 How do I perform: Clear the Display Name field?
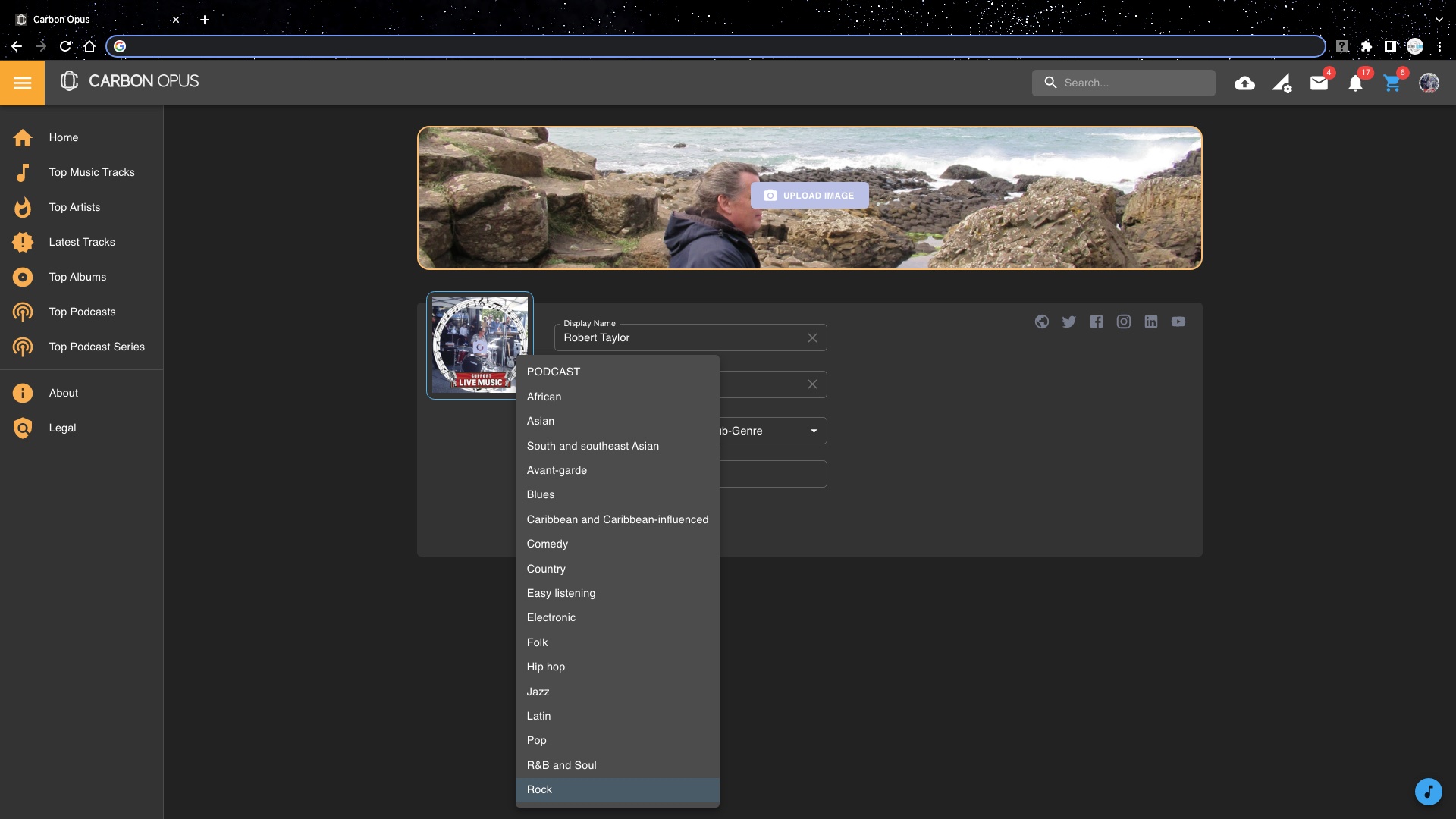[812, 337]
